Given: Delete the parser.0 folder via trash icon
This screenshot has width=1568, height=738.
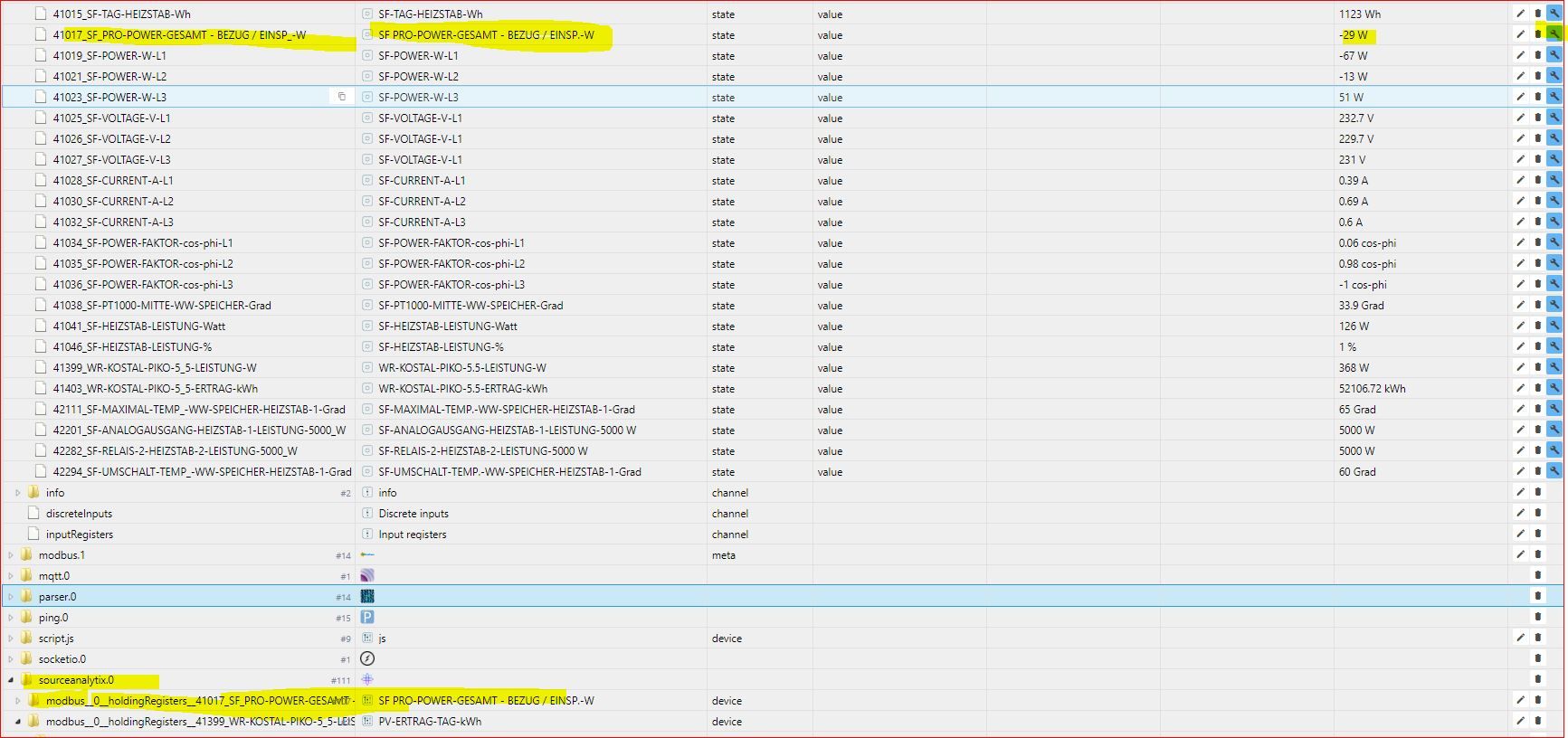Looking at the screenshot, I should (x=1537, y=596).
